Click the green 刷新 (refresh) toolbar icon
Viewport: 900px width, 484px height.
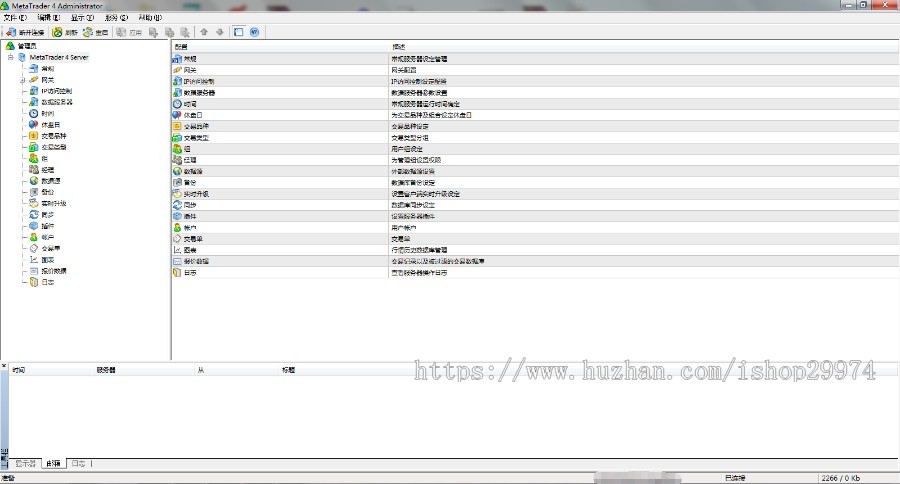coord(57,32)
